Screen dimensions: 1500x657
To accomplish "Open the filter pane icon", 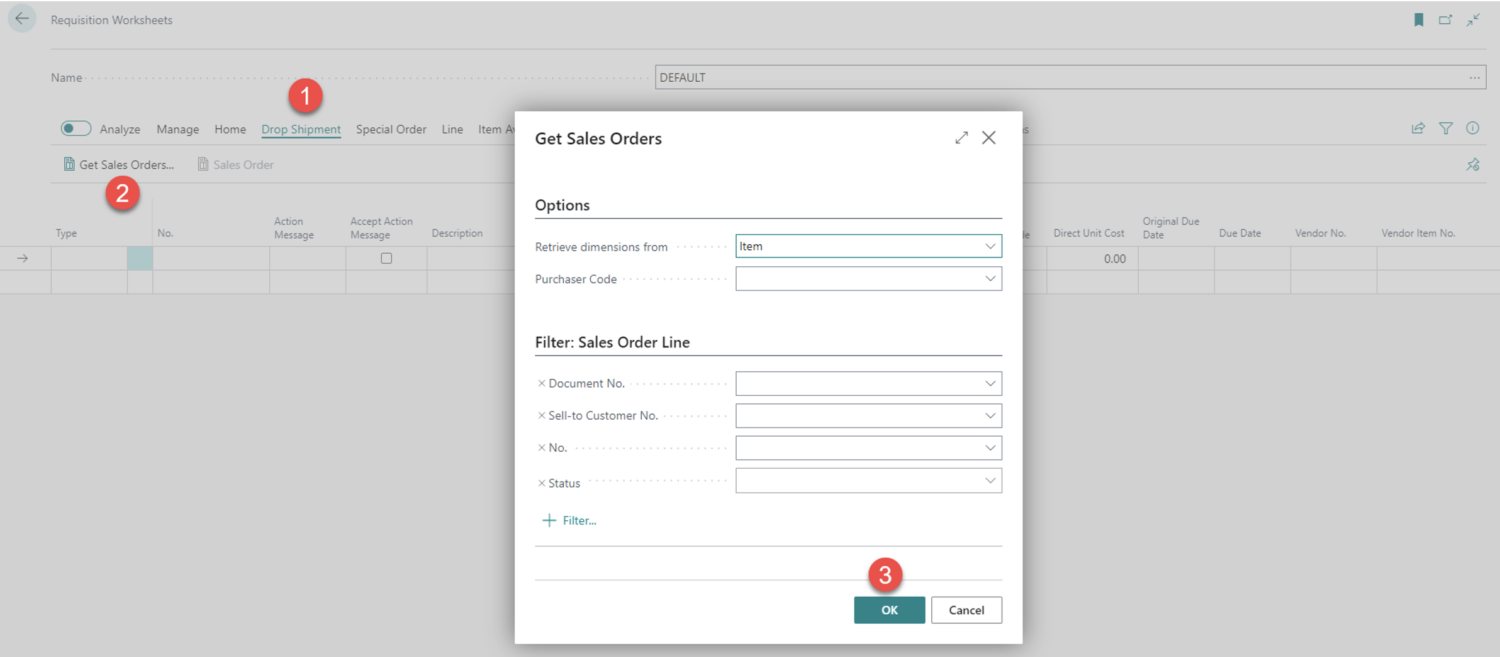I will (1446, 128).
